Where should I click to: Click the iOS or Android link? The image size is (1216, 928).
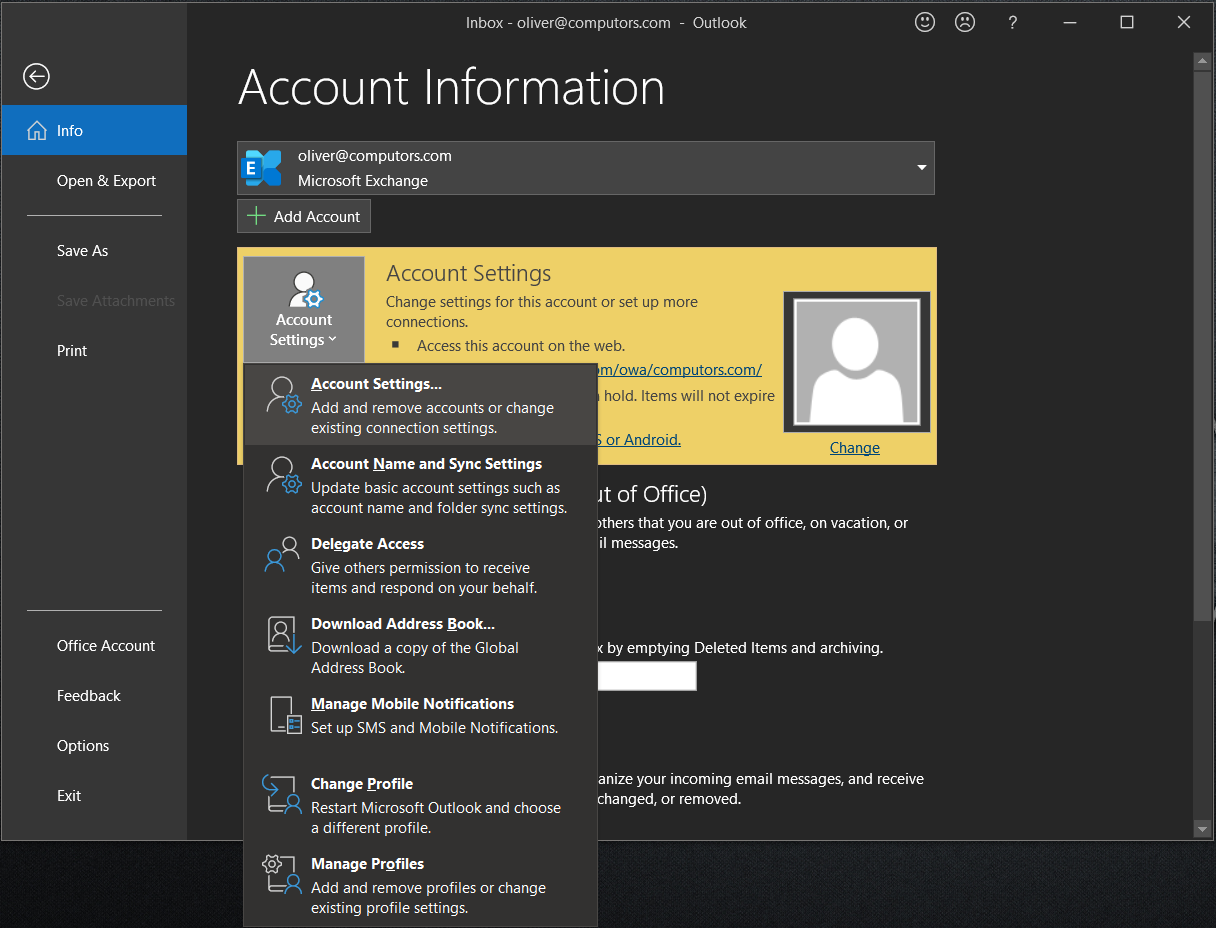tap(639, 439)
